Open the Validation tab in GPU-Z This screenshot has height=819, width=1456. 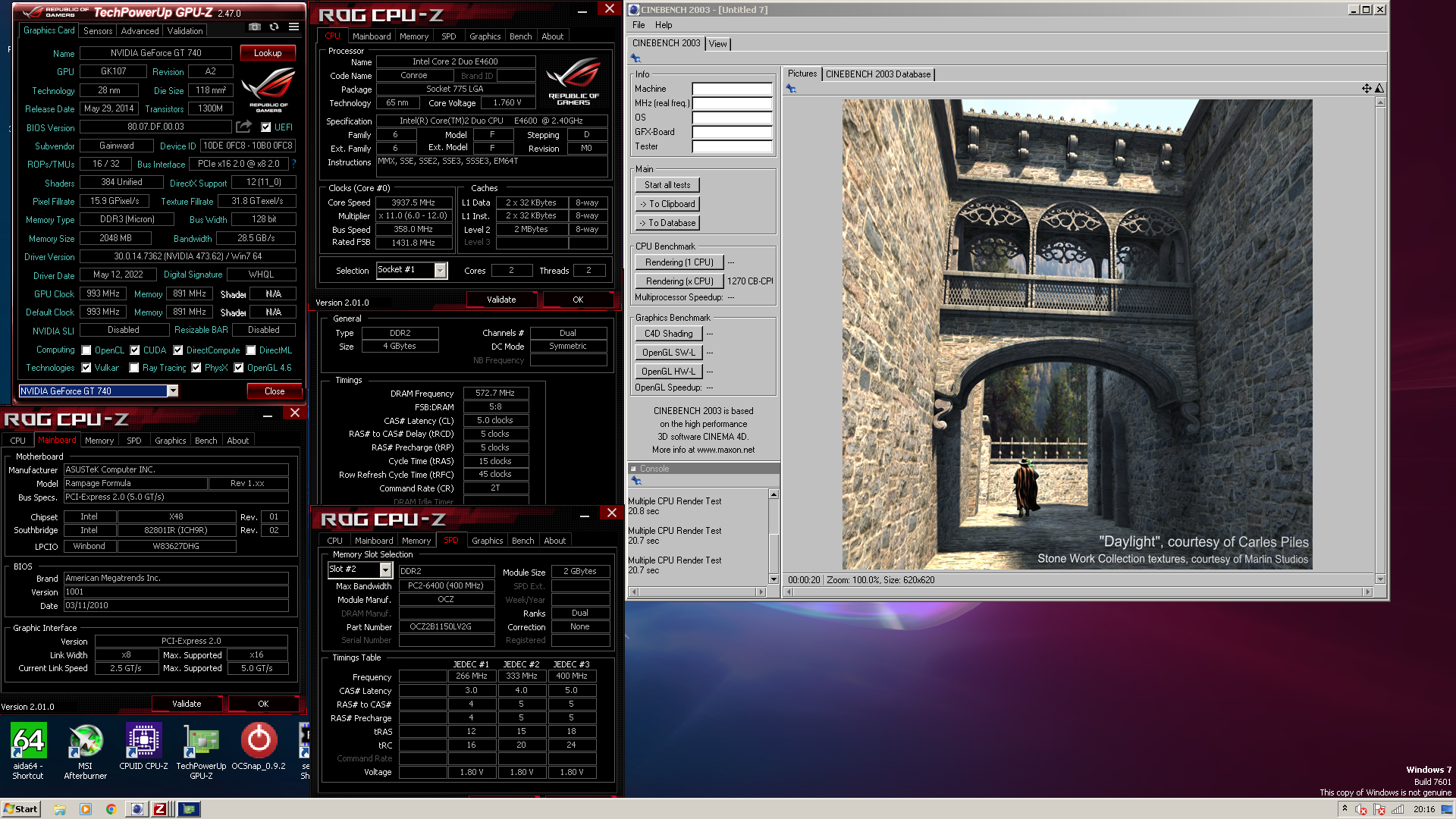tap(185, 31)
